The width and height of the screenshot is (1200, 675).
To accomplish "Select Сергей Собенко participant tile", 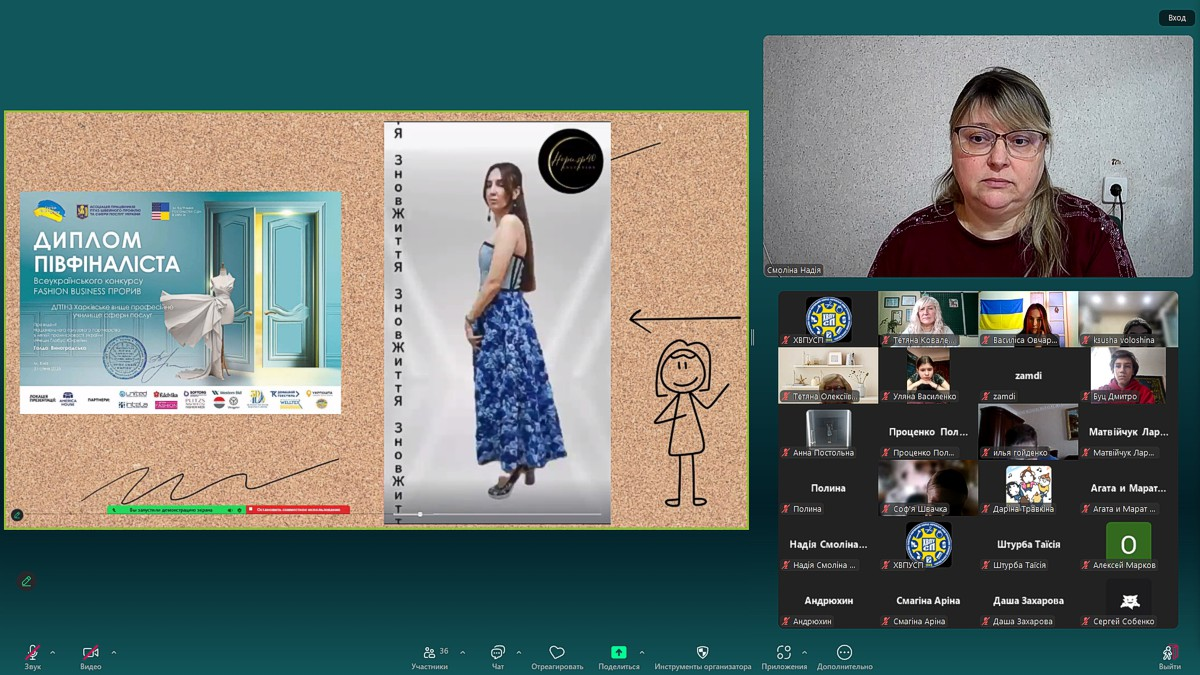I will (1128, 601).
